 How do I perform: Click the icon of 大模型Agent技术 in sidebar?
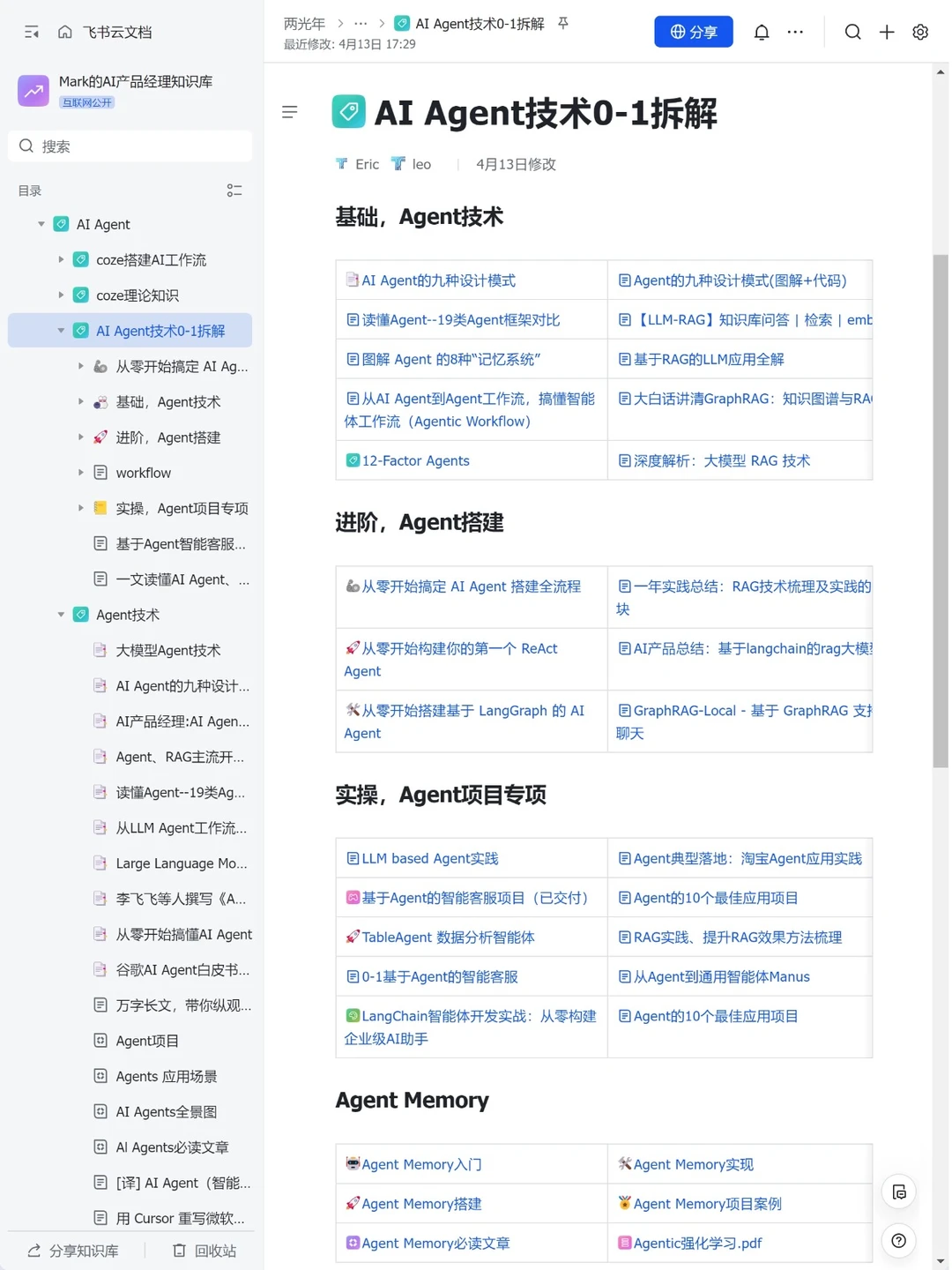point(100,650)
